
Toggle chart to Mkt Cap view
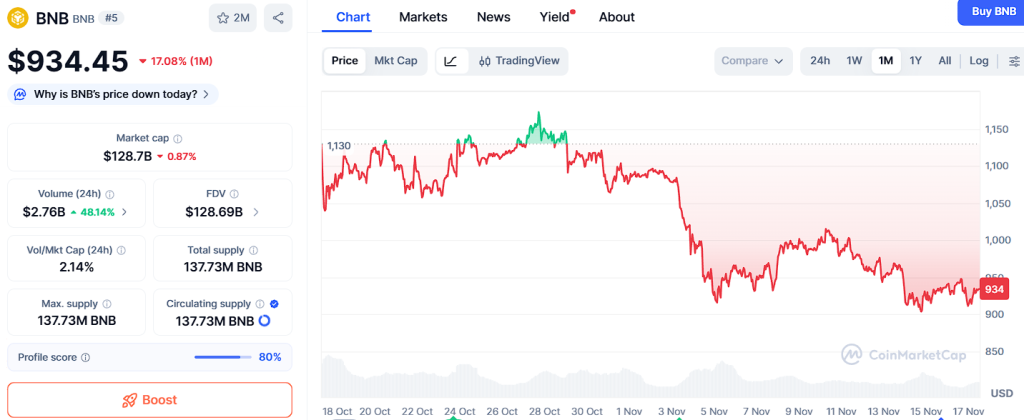point(396,61)
